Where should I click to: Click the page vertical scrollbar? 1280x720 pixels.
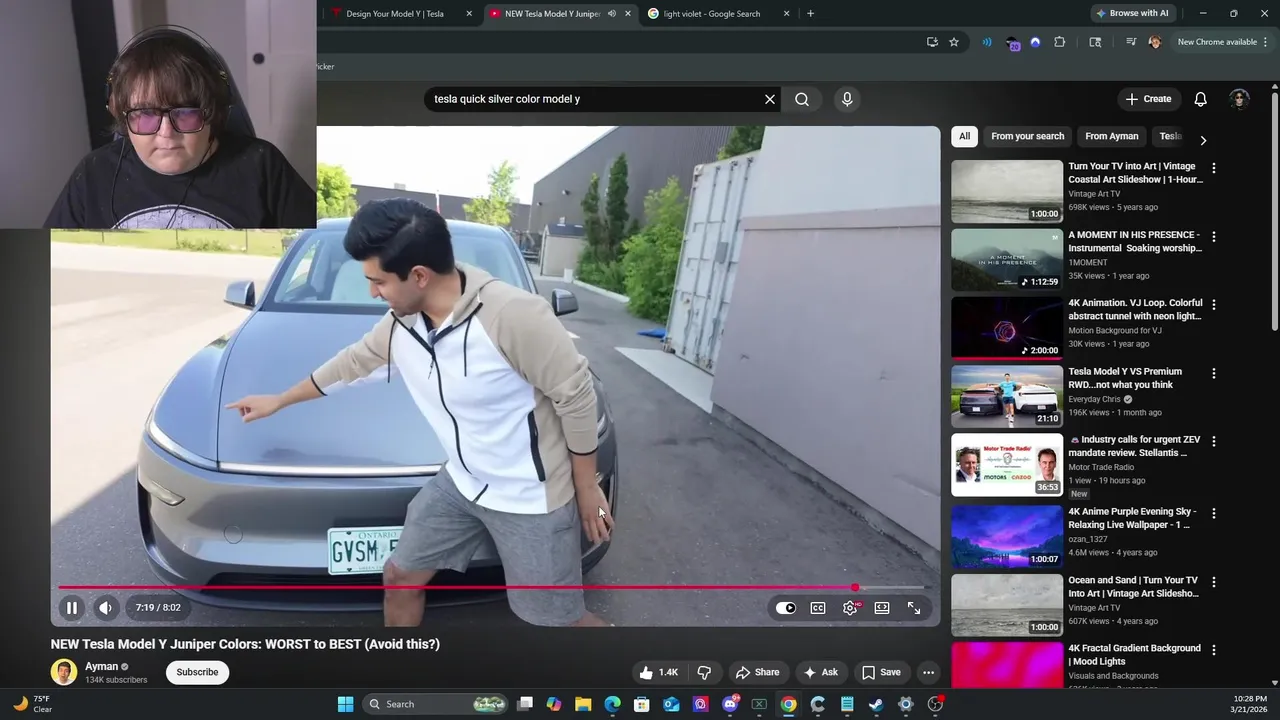(1274, 210)
